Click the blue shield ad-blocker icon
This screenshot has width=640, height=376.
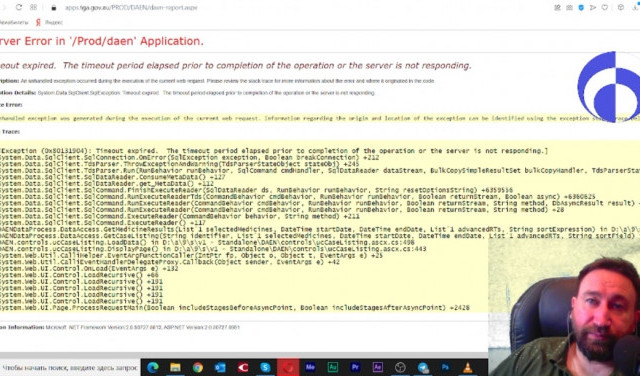point(581,7)
